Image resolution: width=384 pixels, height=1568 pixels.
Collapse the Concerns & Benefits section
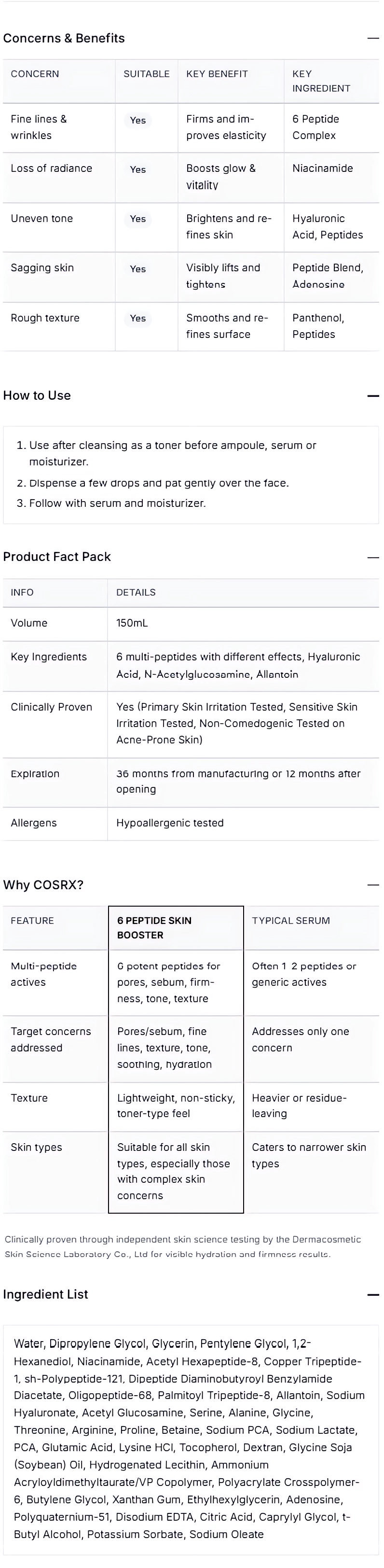click(373, 38)
